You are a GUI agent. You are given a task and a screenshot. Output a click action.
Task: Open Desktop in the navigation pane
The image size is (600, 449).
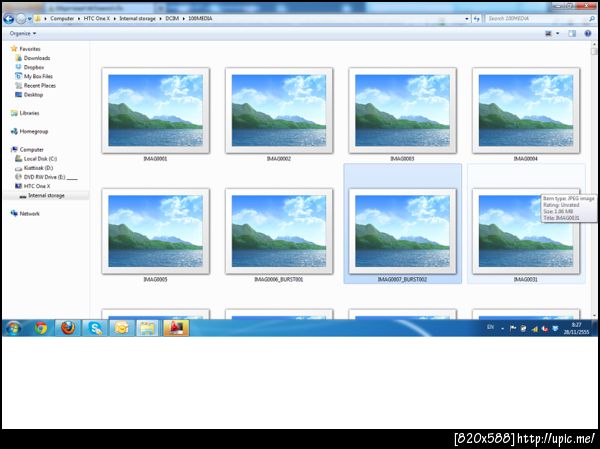pos(29,95)
